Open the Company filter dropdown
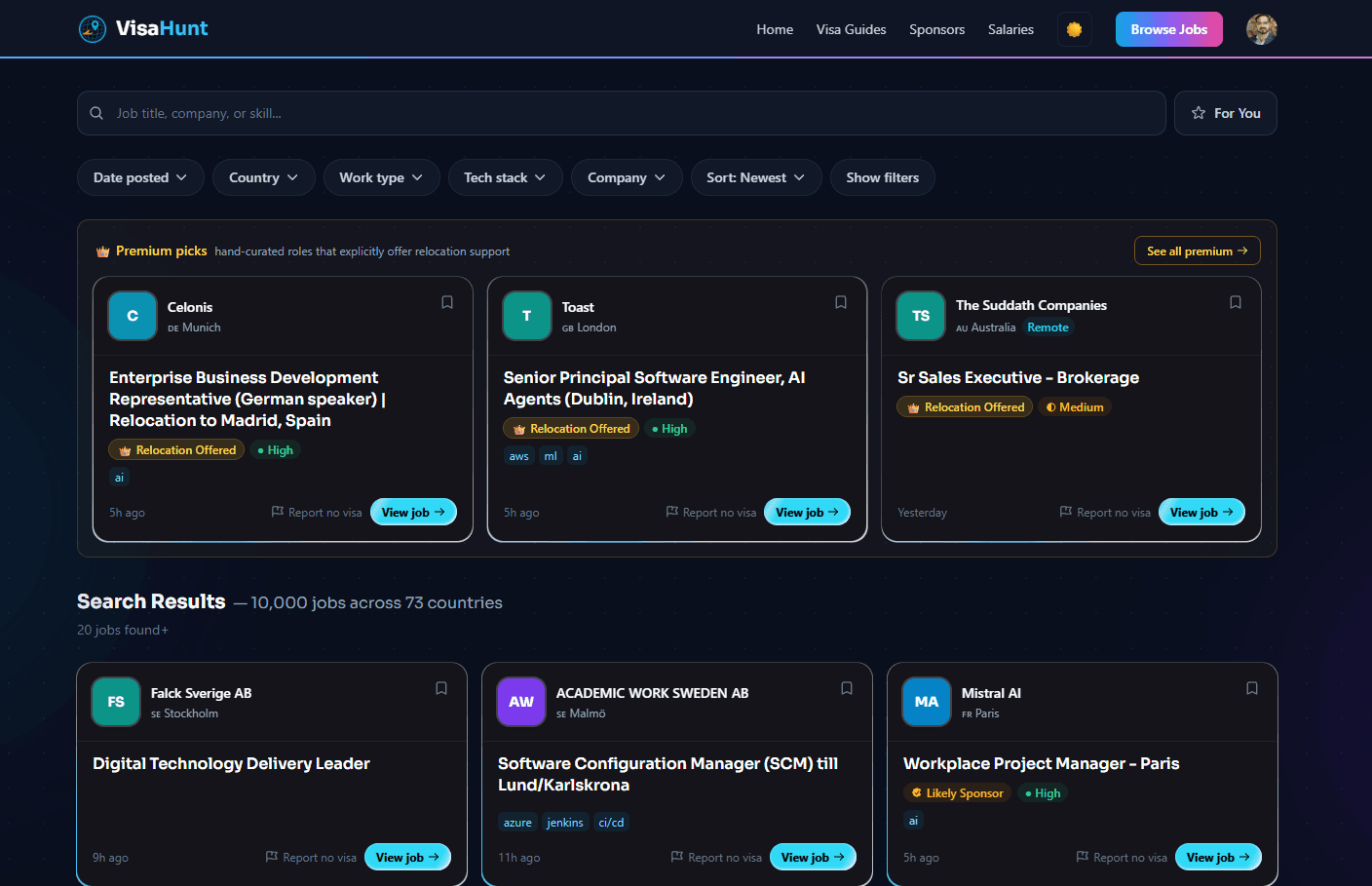The image size is (1372, 886). point(627,177)
